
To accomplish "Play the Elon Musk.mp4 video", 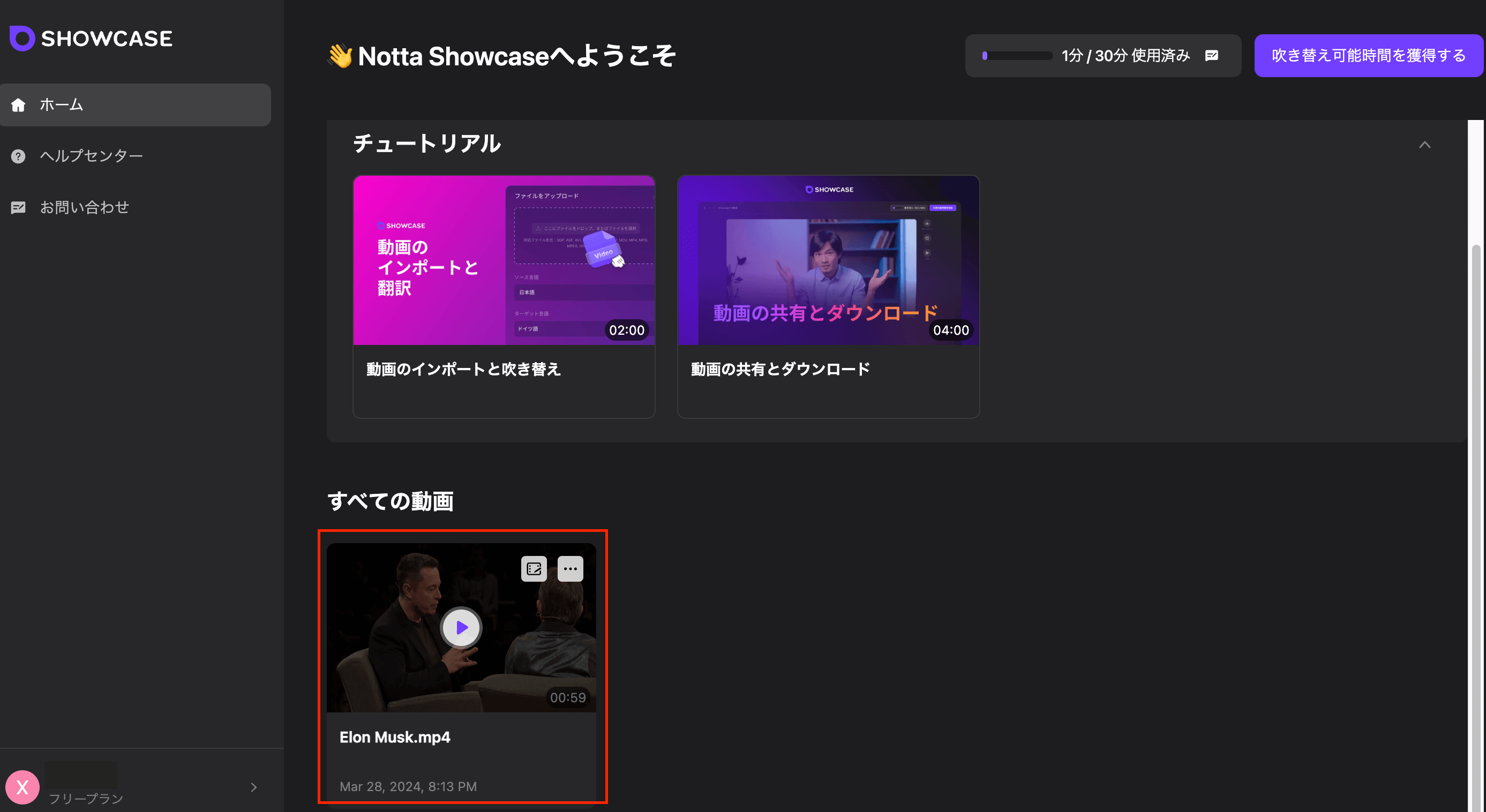I will (x=461, y=627).
